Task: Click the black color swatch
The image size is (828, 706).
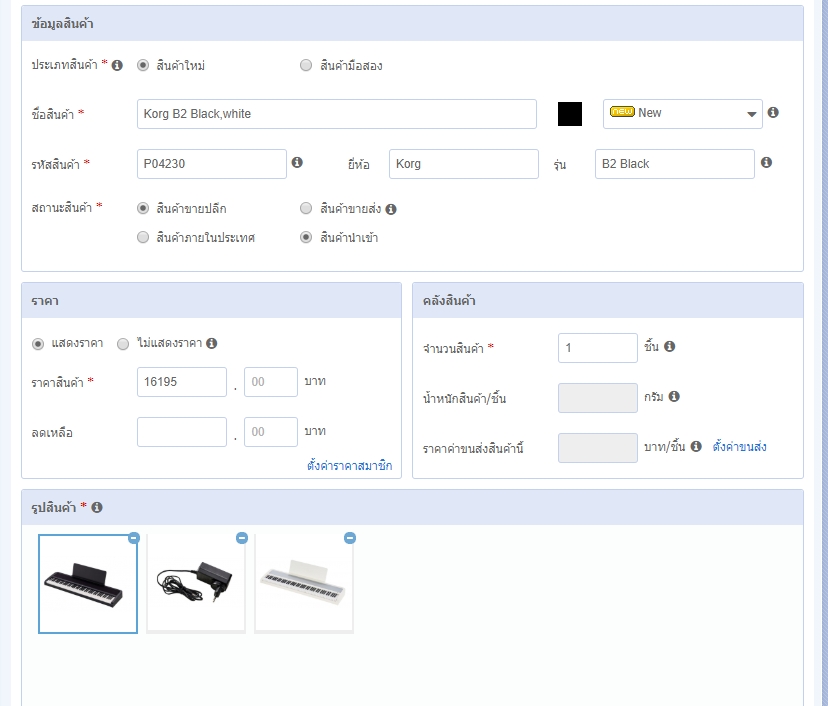Action: 570,114
